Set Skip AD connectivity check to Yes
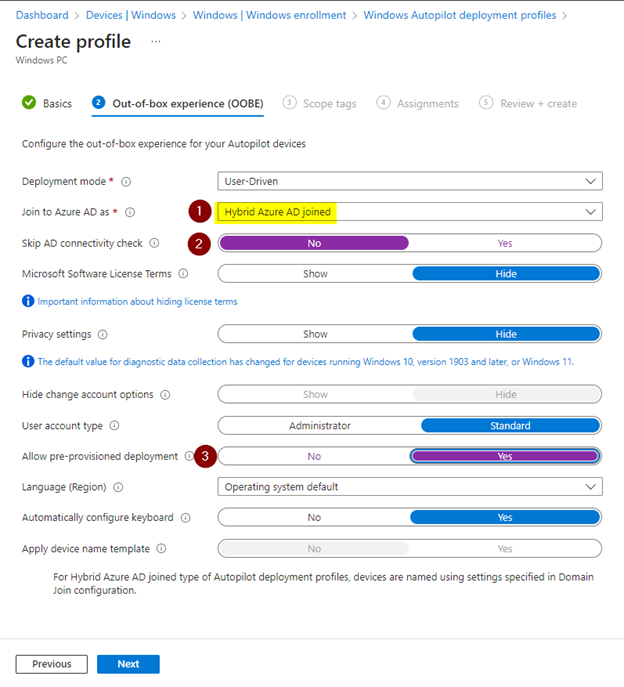The image size is (624, 687). point(505,243)
